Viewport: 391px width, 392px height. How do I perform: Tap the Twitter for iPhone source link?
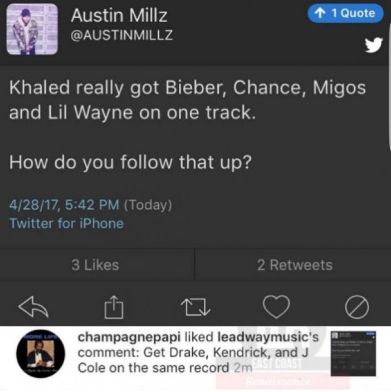point(66,223)
